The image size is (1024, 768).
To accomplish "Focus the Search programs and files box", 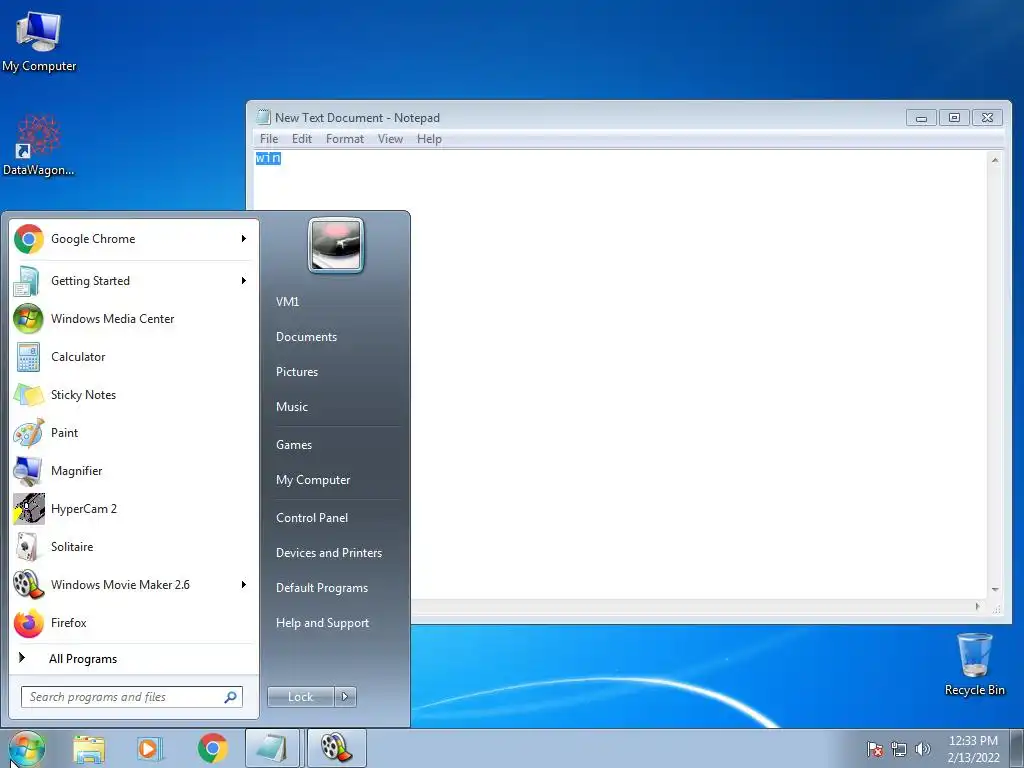I will point(132,697).
